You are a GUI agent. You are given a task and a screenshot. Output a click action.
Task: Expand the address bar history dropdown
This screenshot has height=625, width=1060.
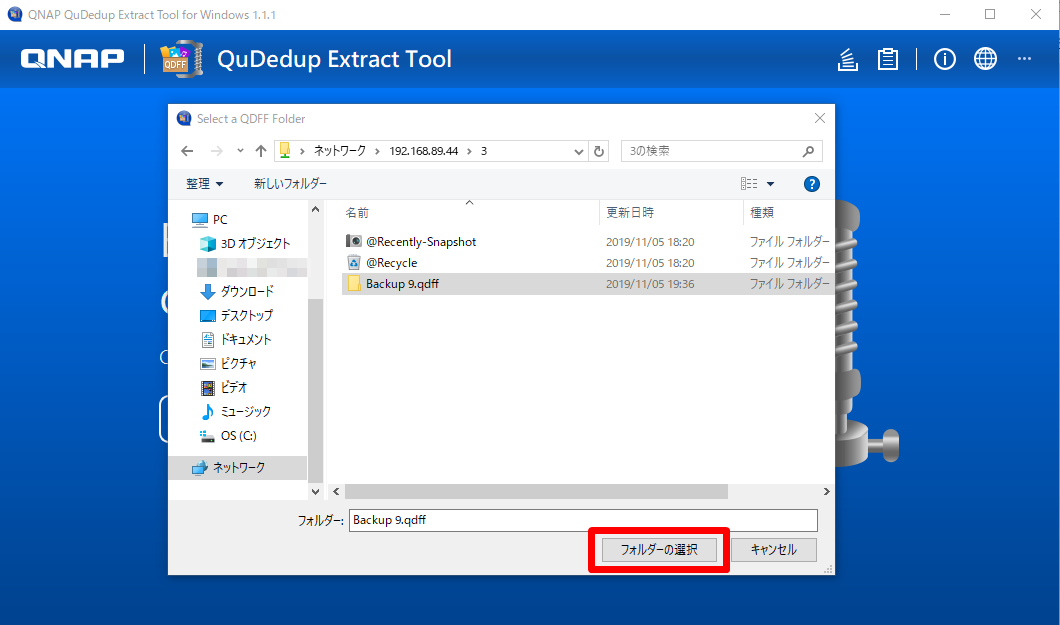tap(579, 151)
